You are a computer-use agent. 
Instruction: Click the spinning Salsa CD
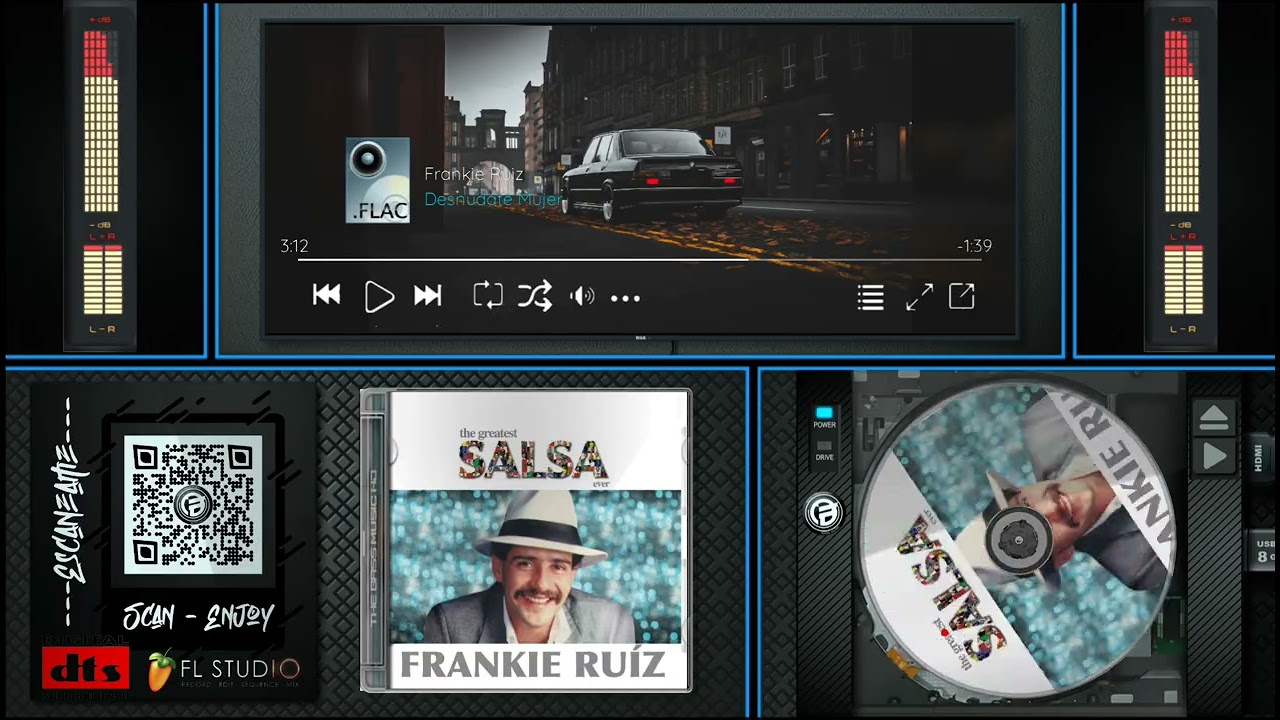1018,540
